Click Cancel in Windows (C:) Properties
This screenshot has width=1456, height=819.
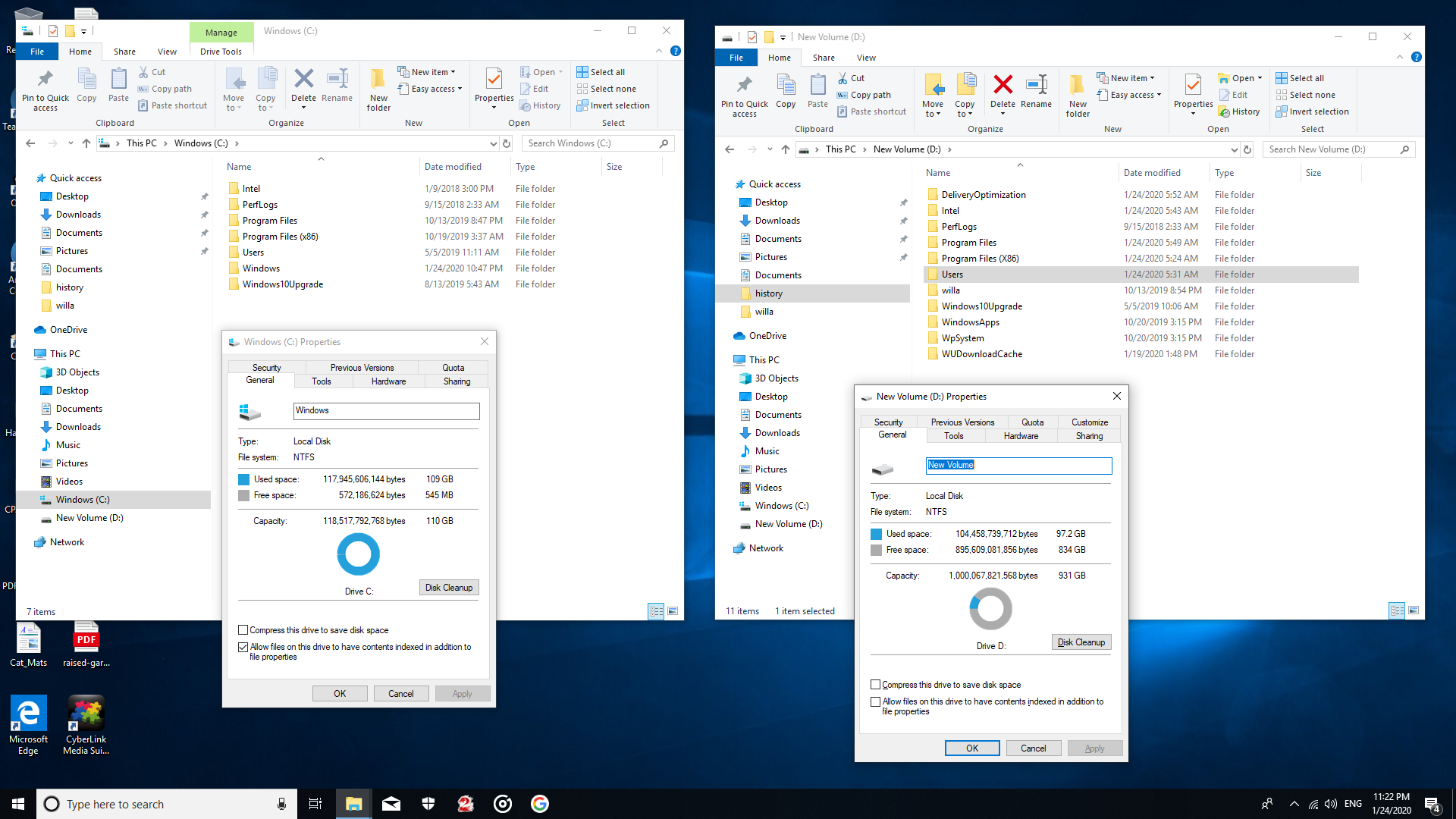click(401, 694)
